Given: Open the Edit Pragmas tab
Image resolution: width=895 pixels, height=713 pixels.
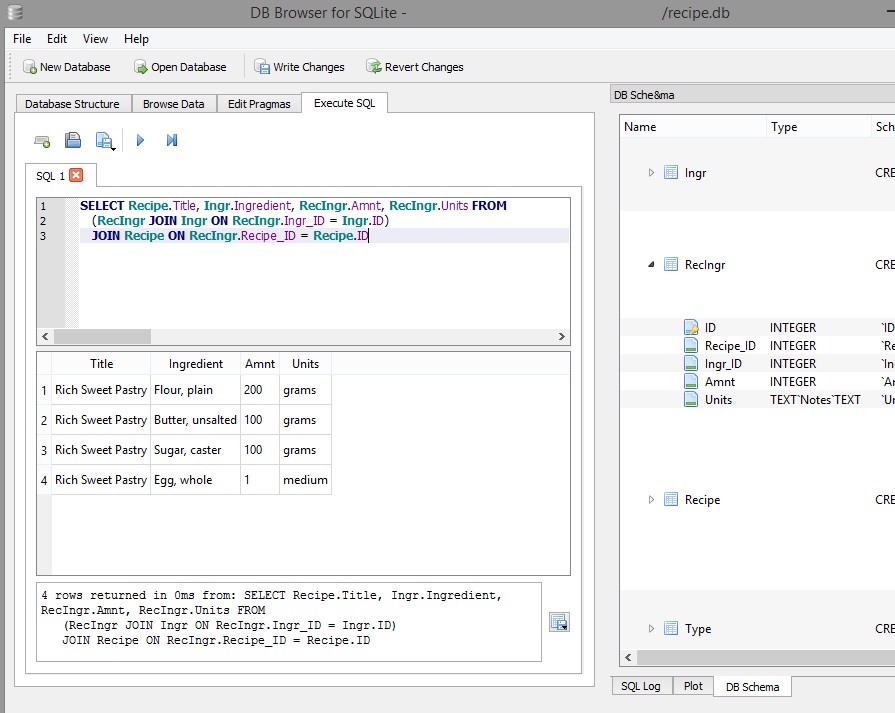Looking at the screenshot, I should [x=259, y=104].
